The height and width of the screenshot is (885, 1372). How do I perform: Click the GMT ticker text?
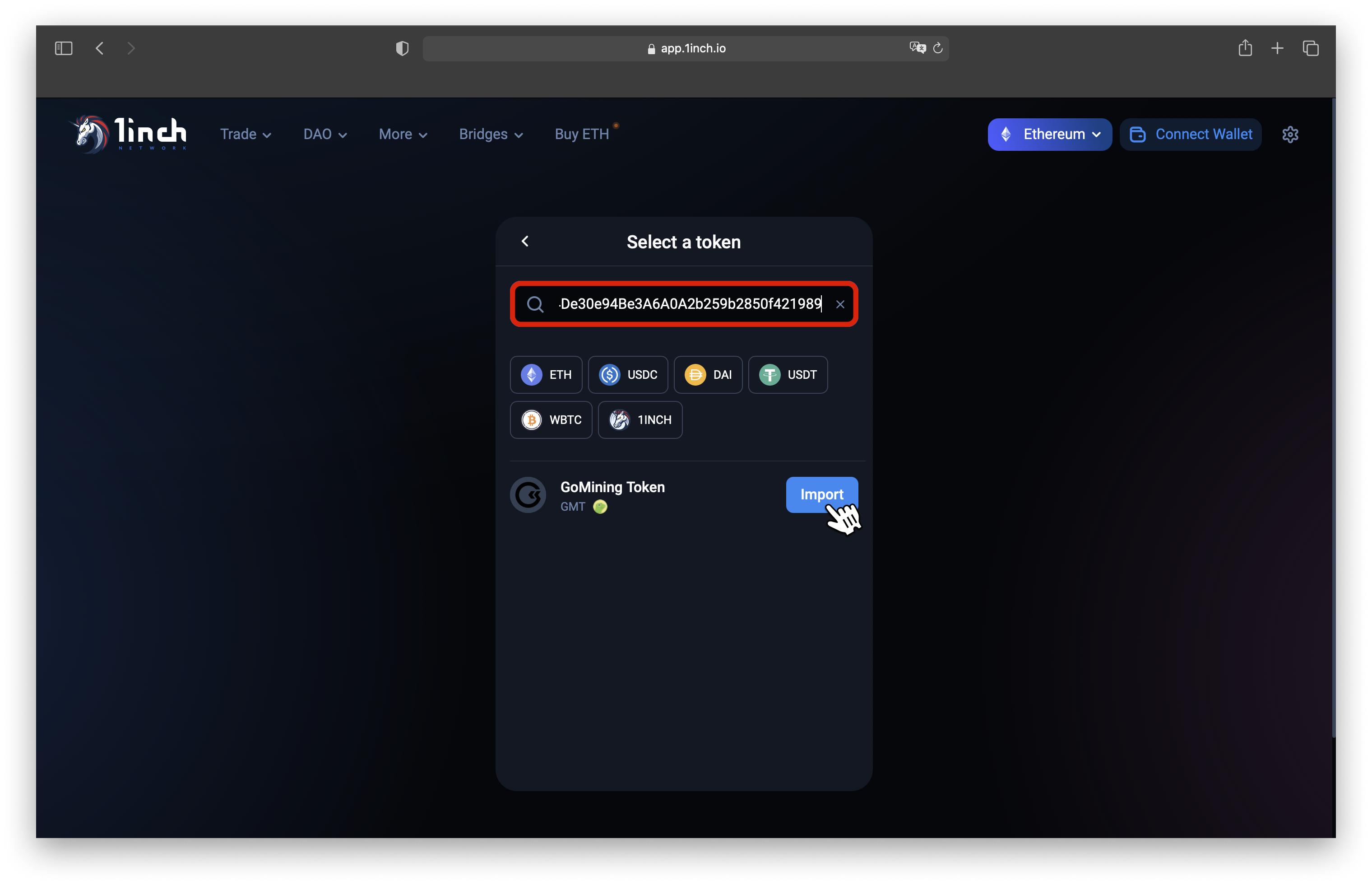pyautogui.click(x=573, y=507)
